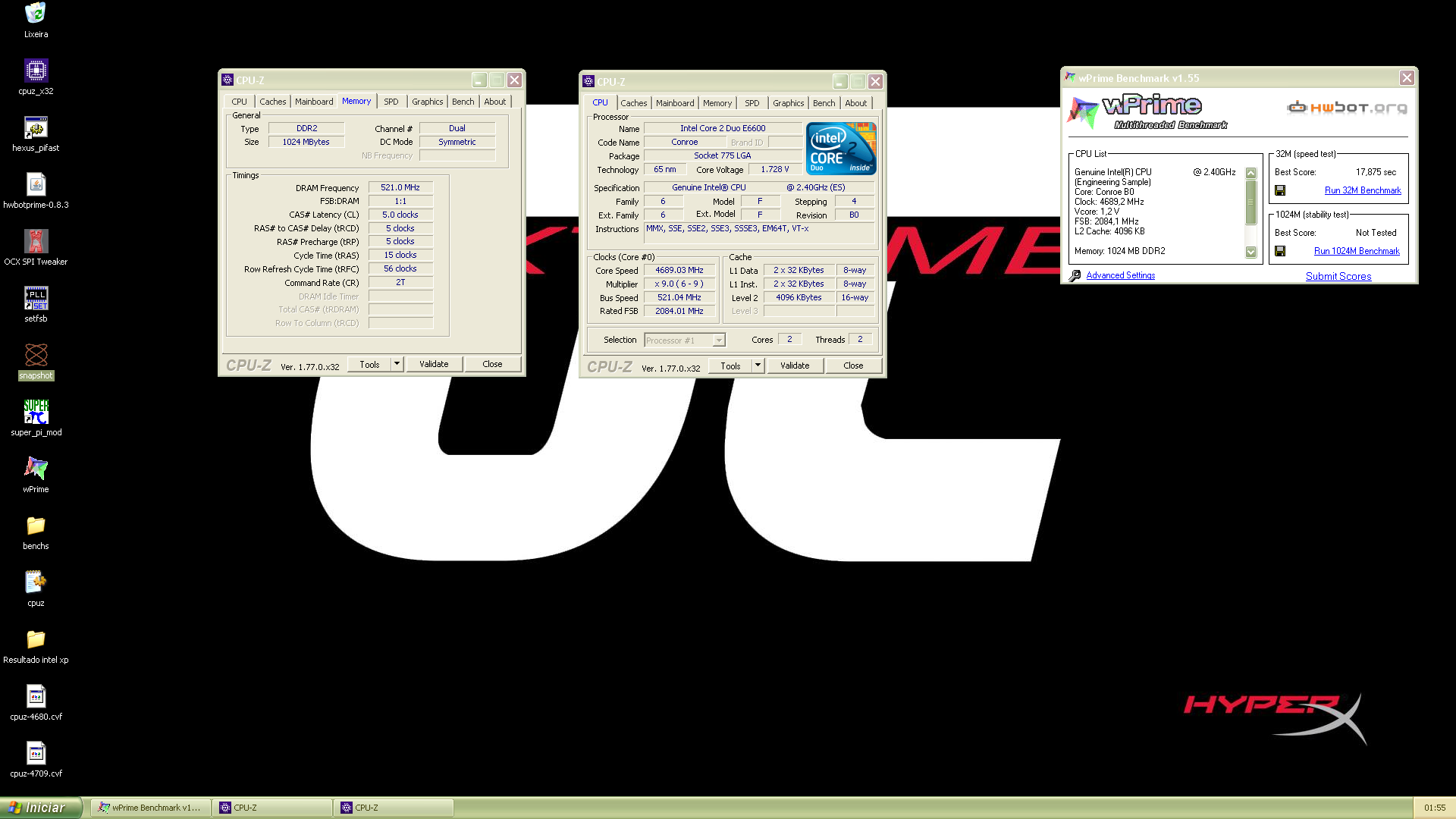Click the DRAM Frequency value field
The height and width of the screenshot is (819, 1456).
pos(400,187)
